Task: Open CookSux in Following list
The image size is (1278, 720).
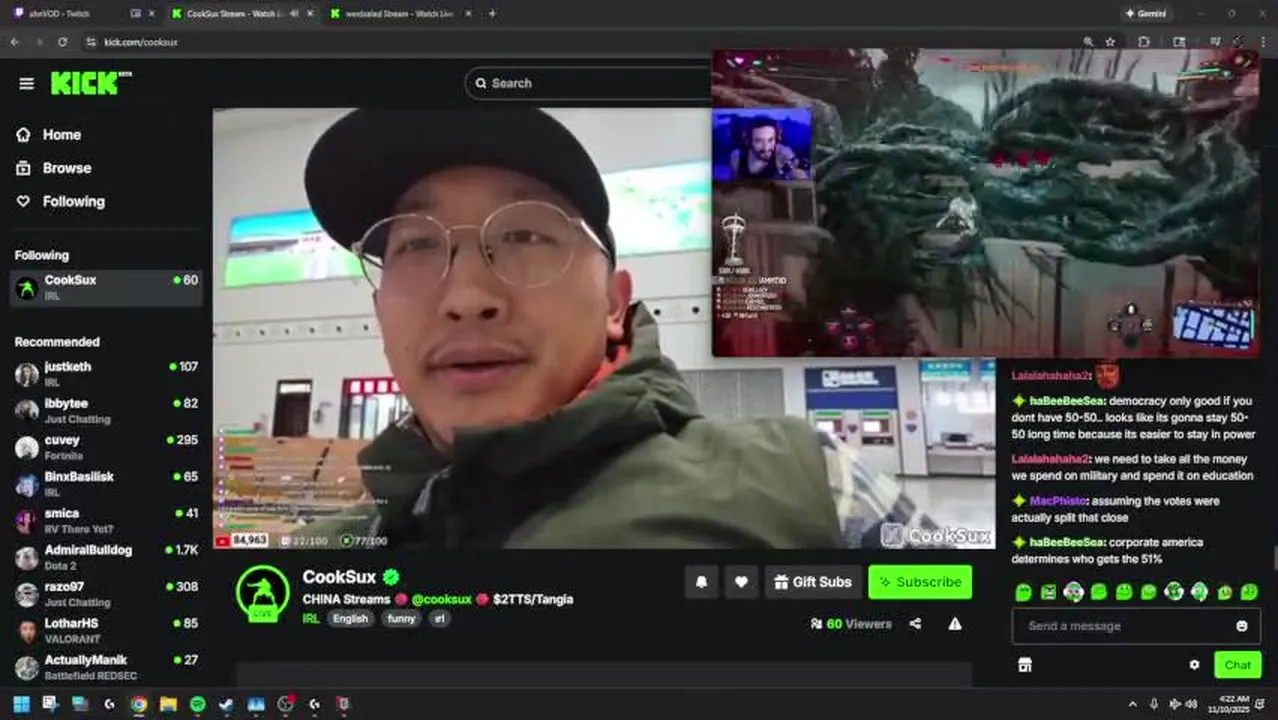Action: [x=106, y=288]
